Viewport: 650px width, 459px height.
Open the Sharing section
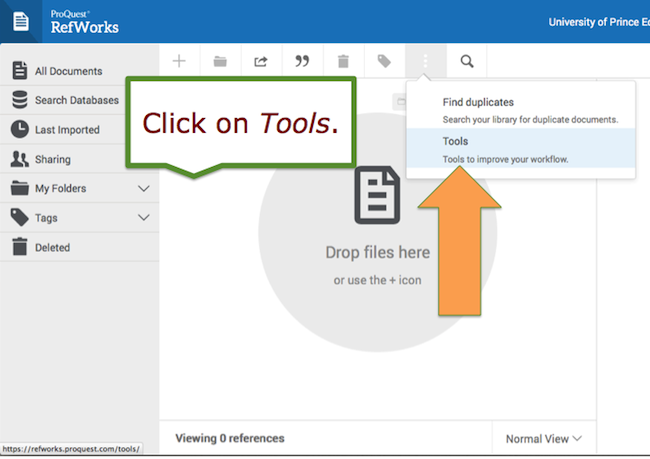[52, 159]
